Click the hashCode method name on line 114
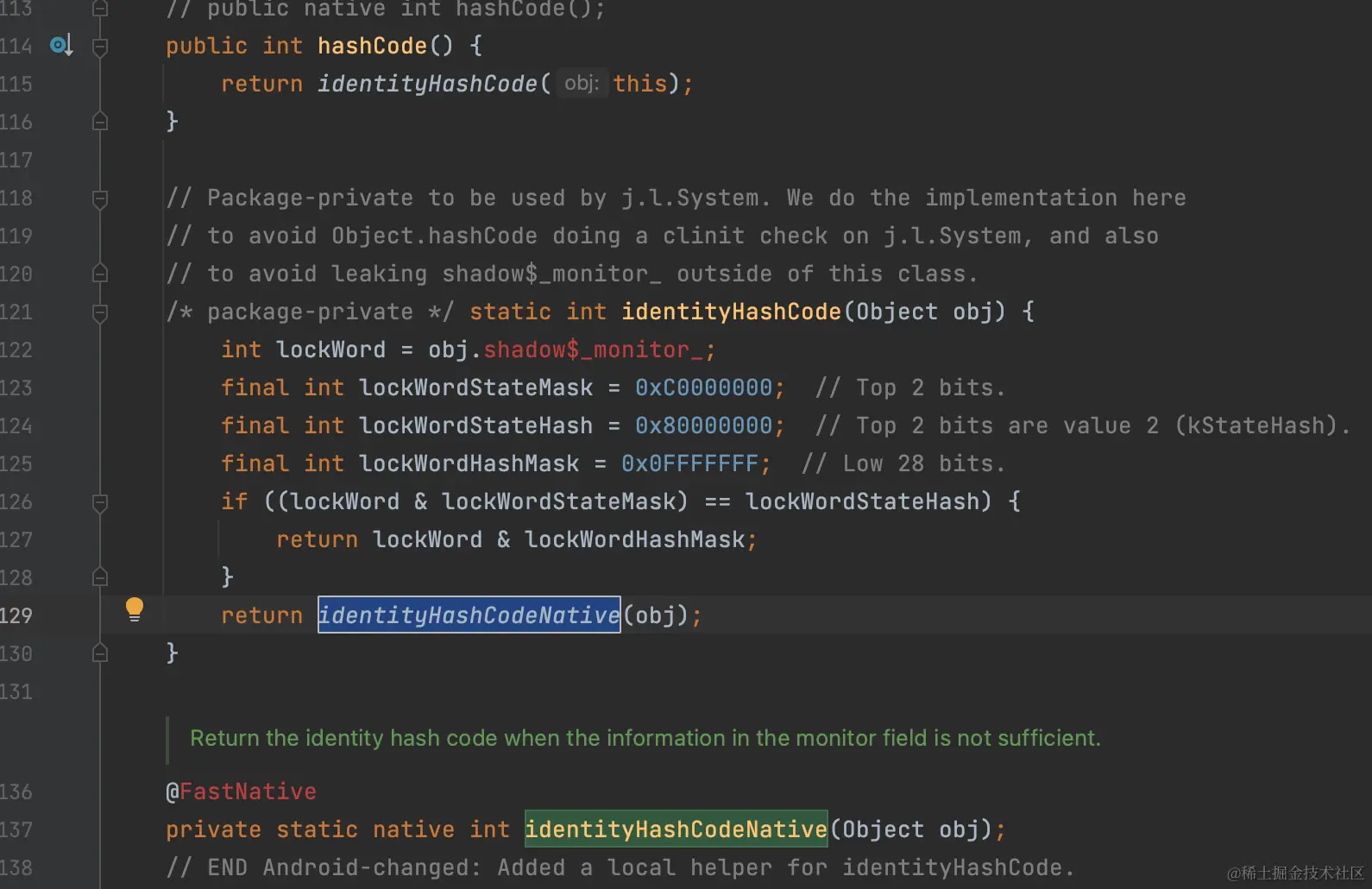Screen dimensions: 1372x889 point(372,46)
